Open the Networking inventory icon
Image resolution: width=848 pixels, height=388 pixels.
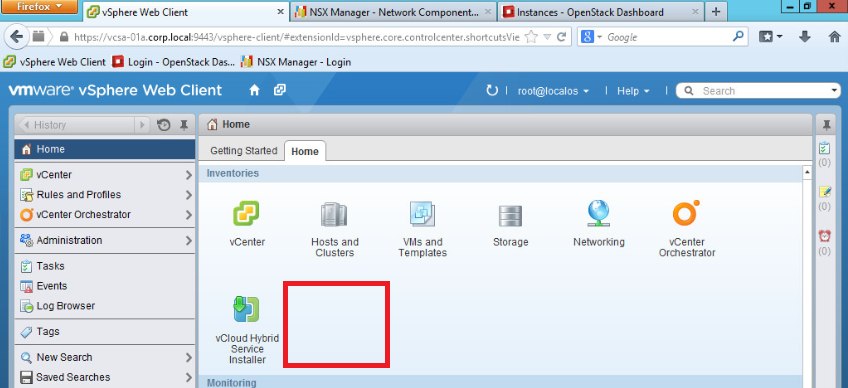598,213
